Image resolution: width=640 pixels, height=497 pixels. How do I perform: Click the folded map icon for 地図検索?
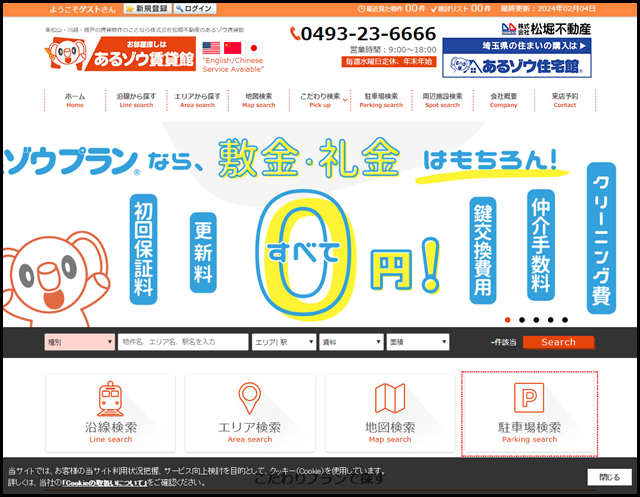point(390,398)
